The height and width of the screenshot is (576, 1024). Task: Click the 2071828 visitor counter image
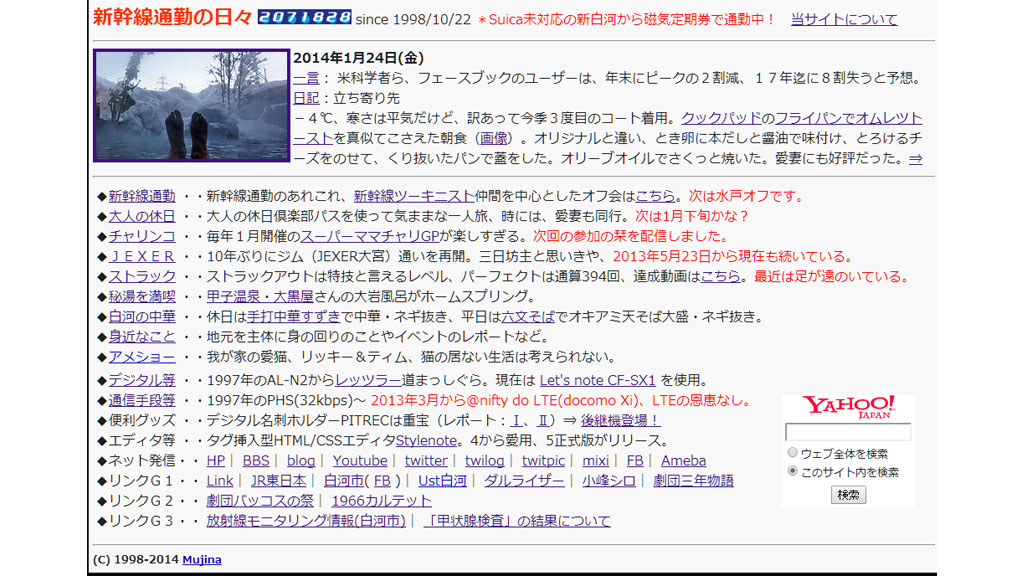[x=304, y=17]
